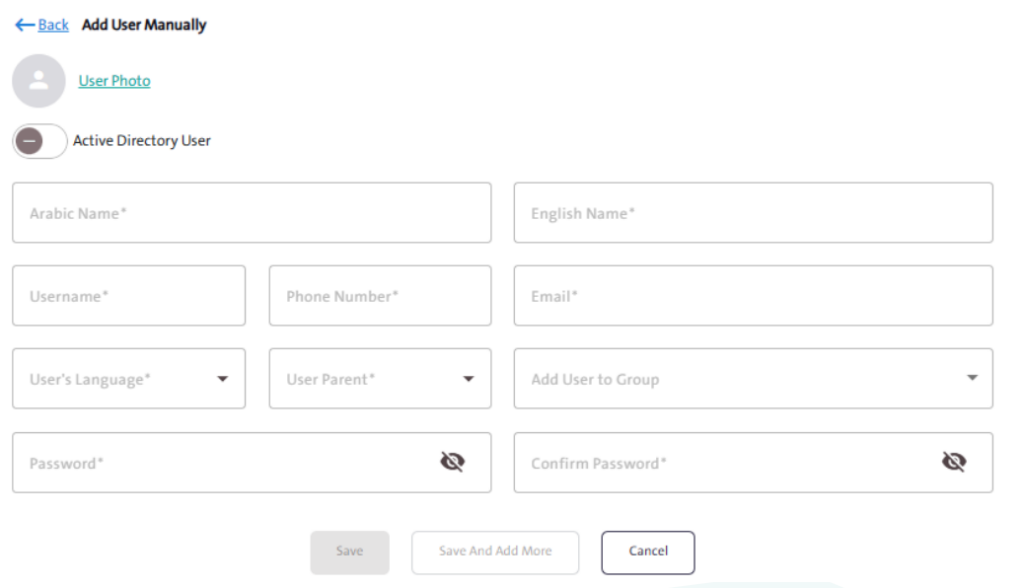
Task: Click into the English Name field
Action: tap(753, 213)
